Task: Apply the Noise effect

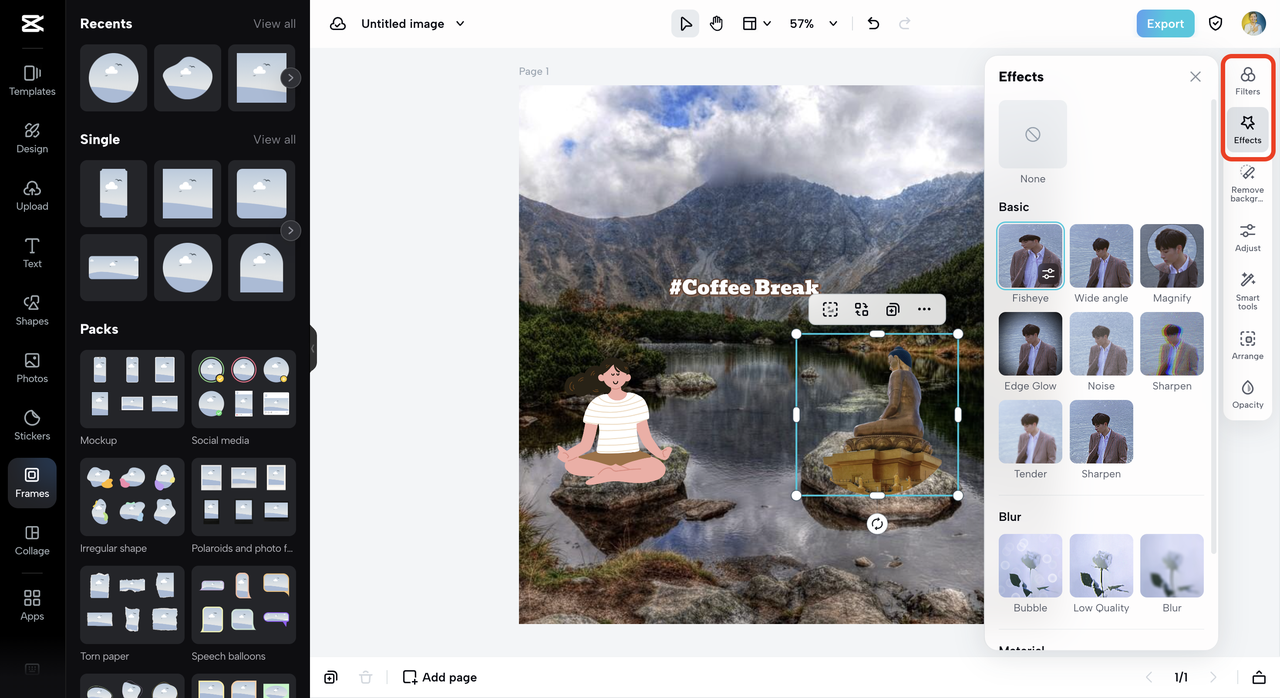Action: click(x=1101, y=344)
